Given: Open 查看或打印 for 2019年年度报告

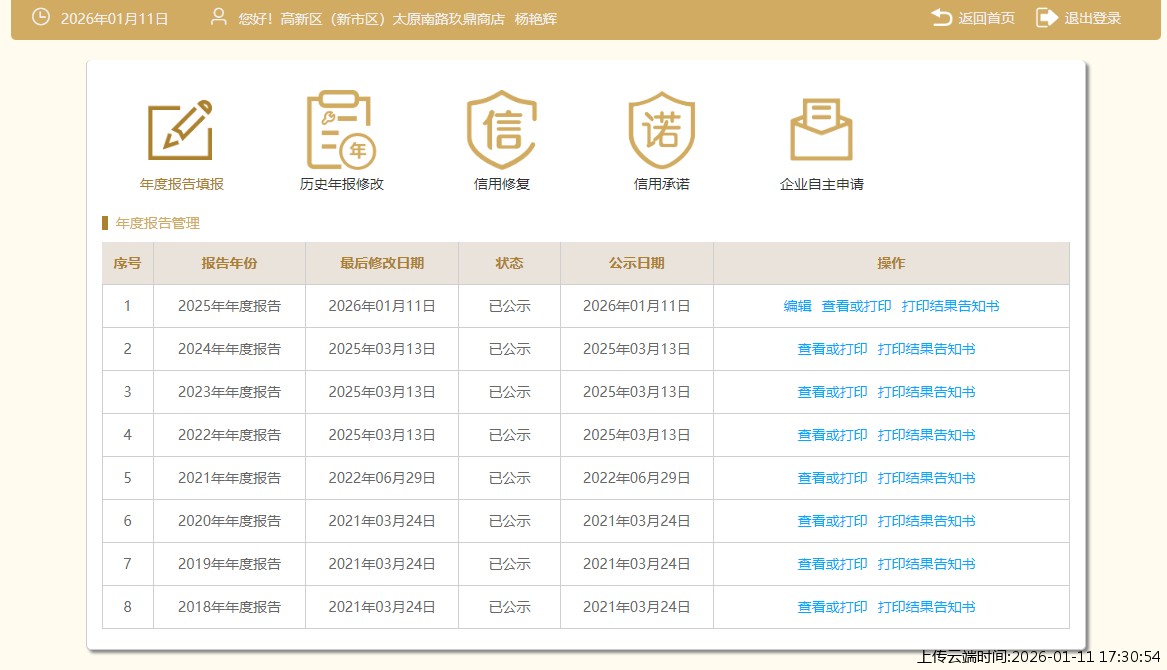Looking at the screenshot, I should pyautogui.click(x=832, y=564).
